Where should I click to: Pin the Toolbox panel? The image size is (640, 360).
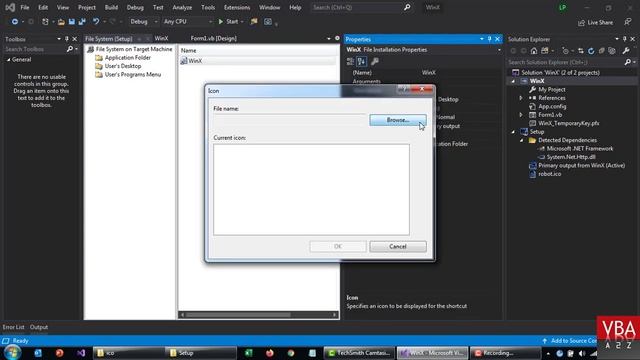[67, 39]
